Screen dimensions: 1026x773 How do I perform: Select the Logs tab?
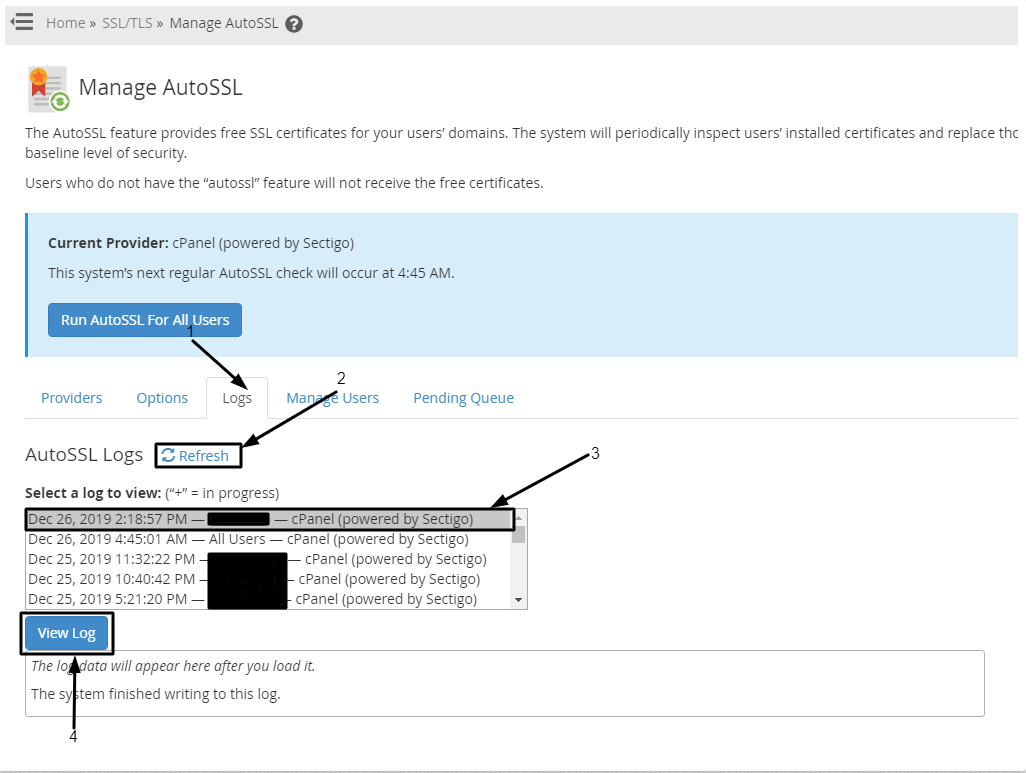[x=237, y=398]
